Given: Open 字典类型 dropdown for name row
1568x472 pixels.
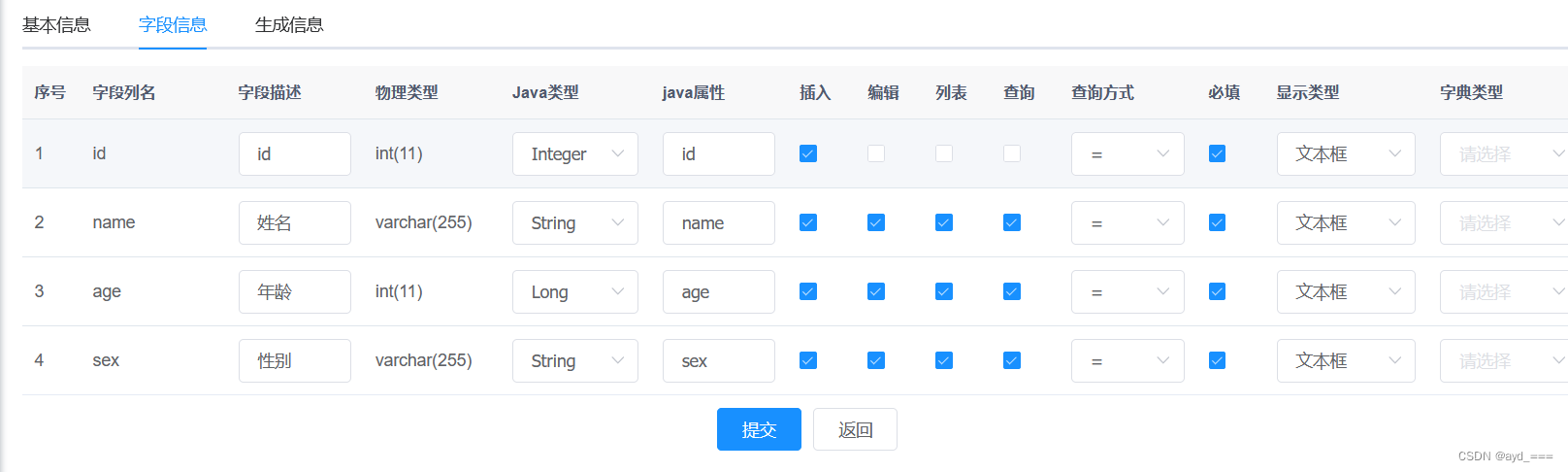Looking at the screenshot, I should [1504, 222].
